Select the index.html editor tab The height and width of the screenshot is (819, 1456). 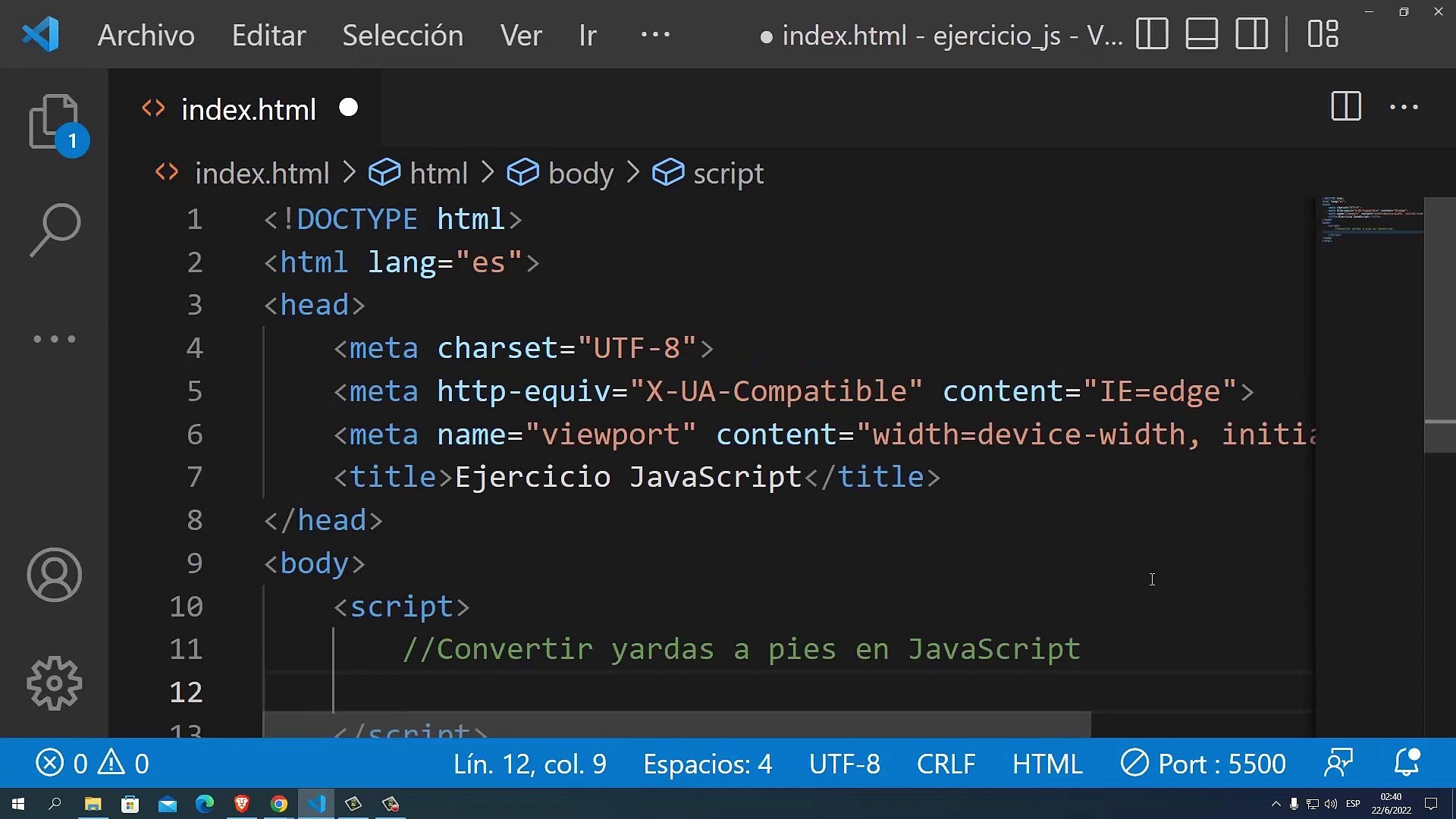(248, 108)
